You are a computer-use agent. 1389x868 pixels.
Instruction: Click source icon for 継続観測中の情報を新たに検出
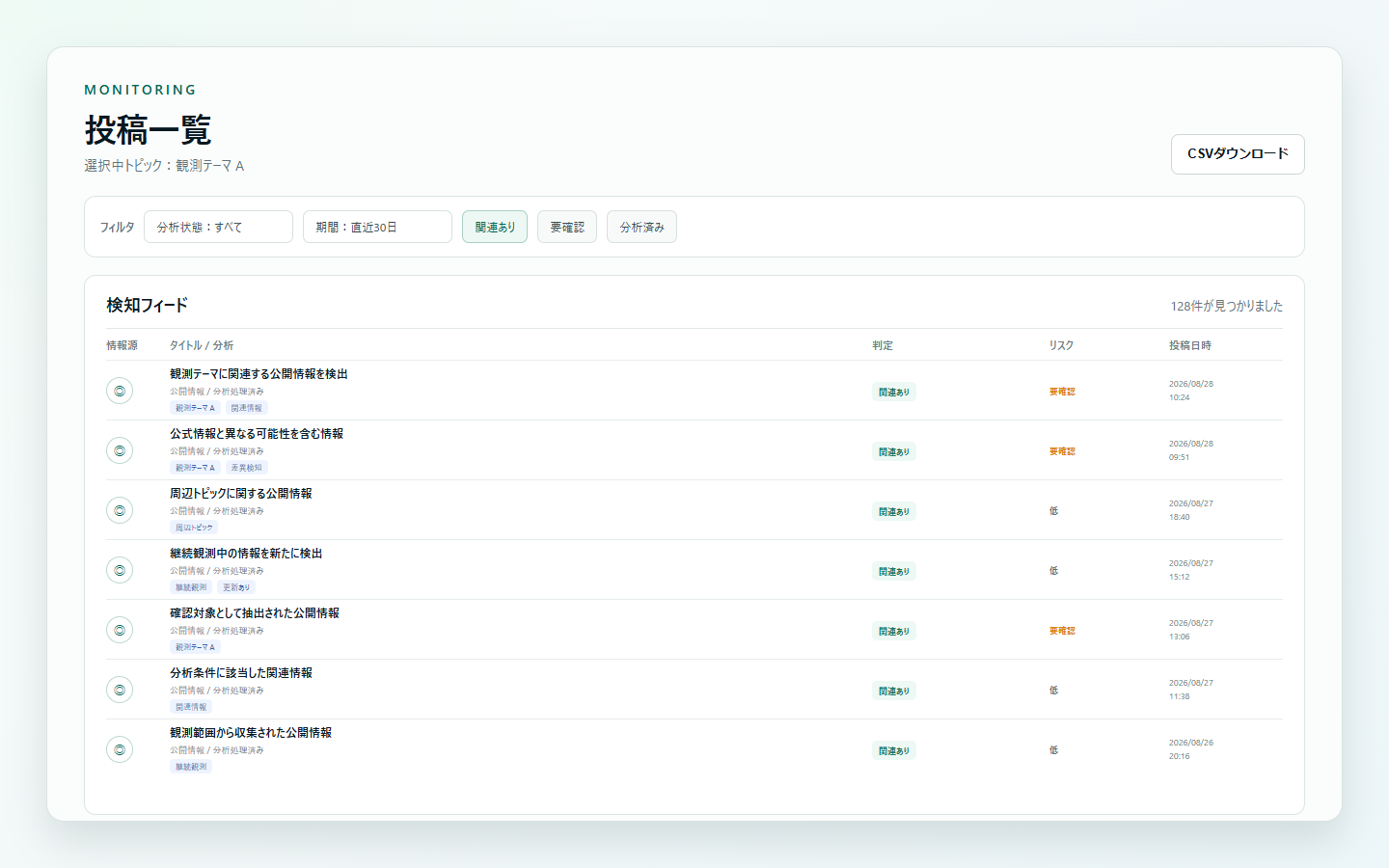120,570
